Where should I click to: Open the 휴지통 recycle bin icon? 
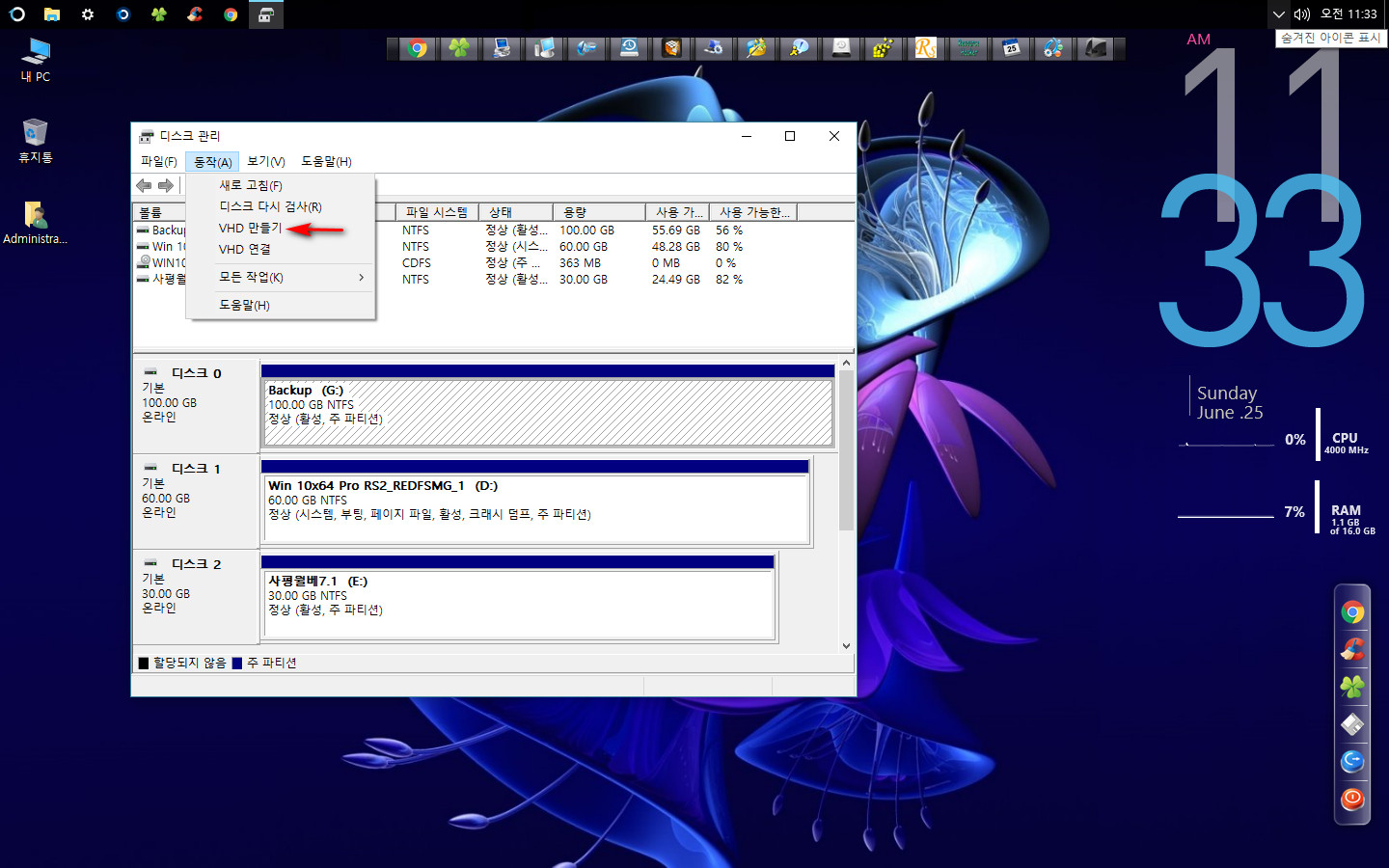36,141
